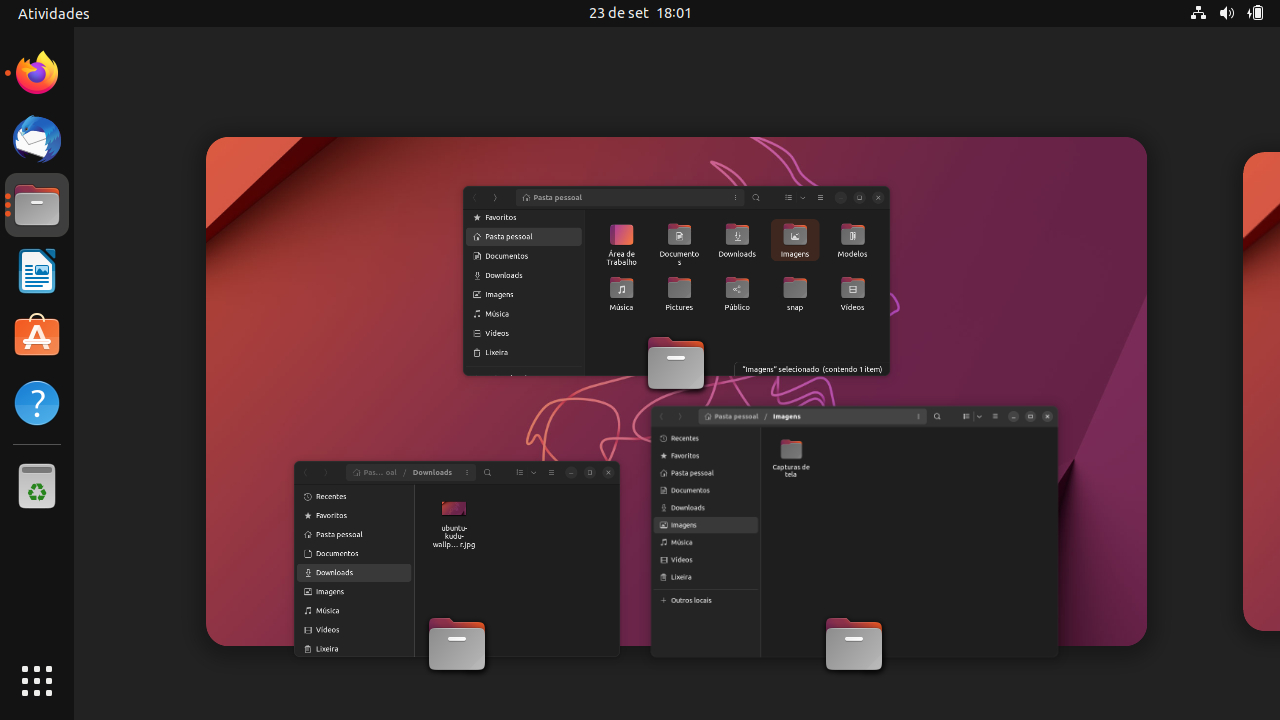This screenshot has height=720, width=1280.
Task: Click the list view icon in Imagens window
Action: point(966,417)
